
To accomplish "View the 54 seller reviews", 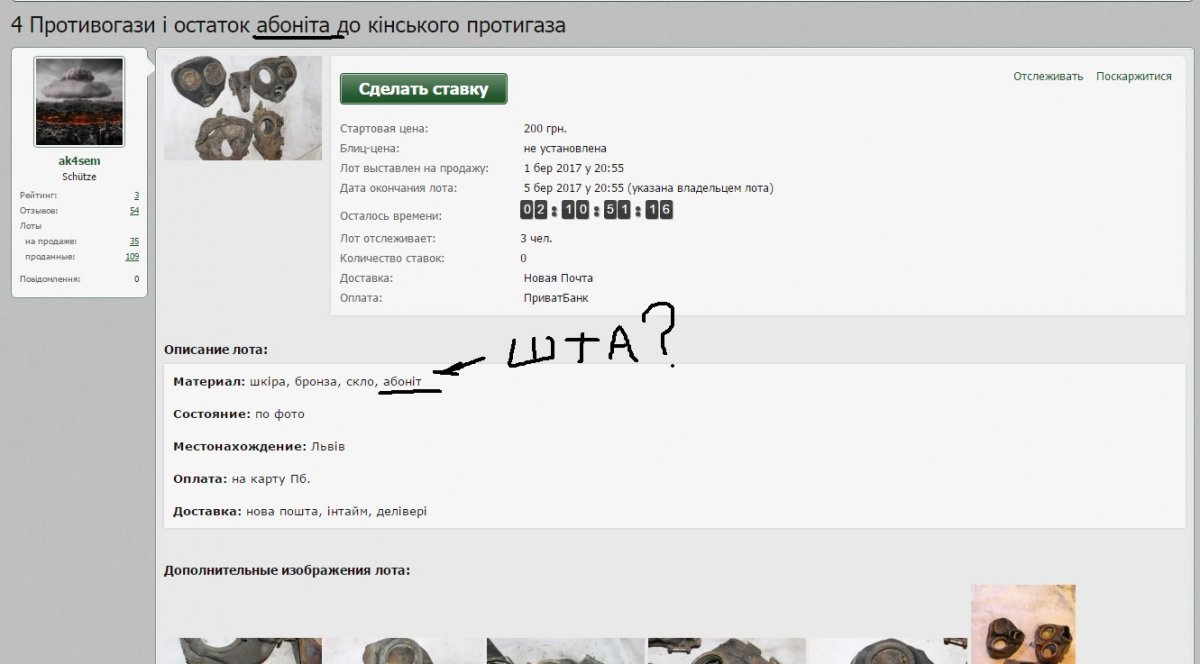I will coord(134,211).
